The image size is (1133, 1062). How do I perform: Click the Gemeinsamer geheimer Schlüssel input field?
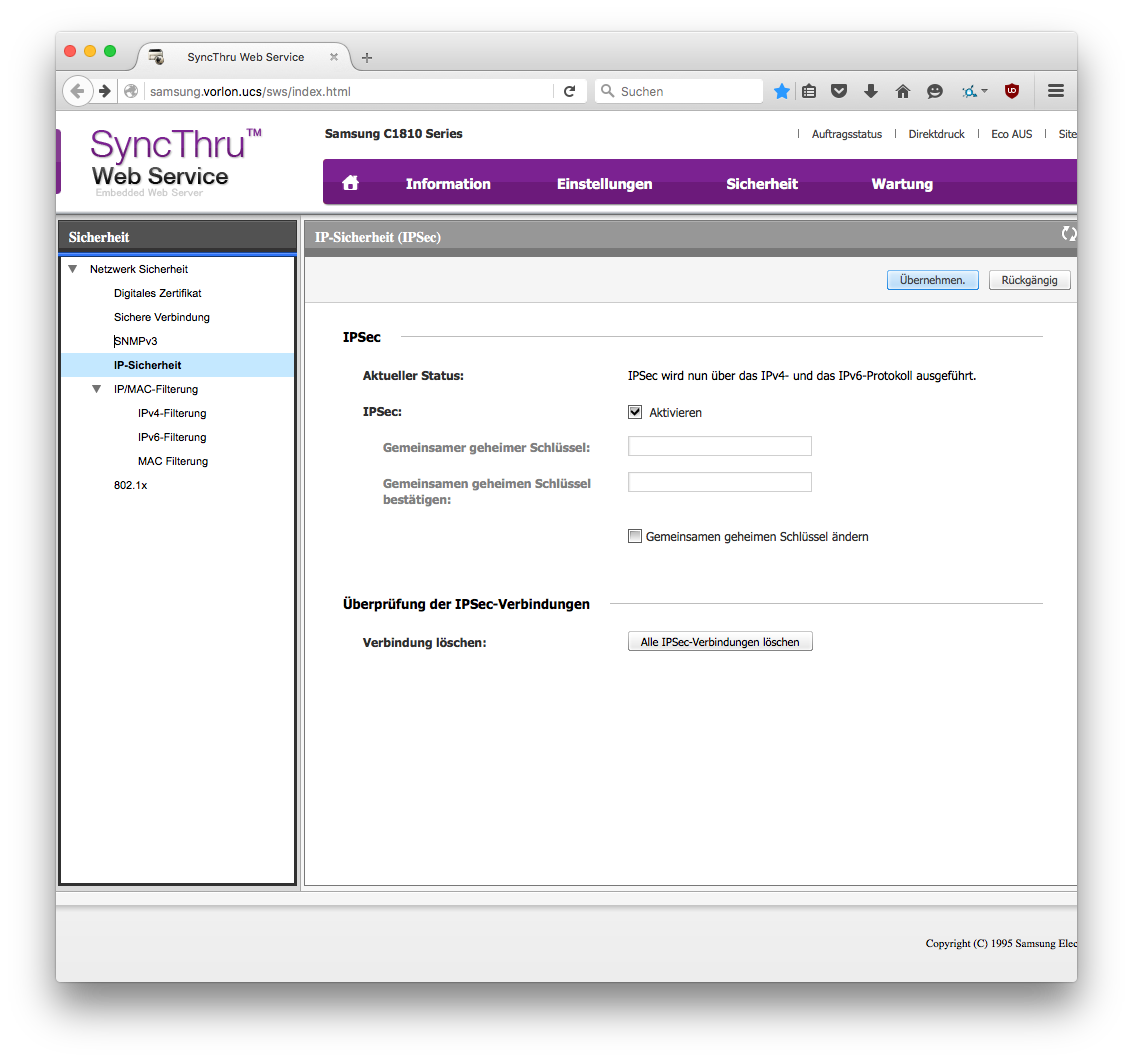[719, 446]
